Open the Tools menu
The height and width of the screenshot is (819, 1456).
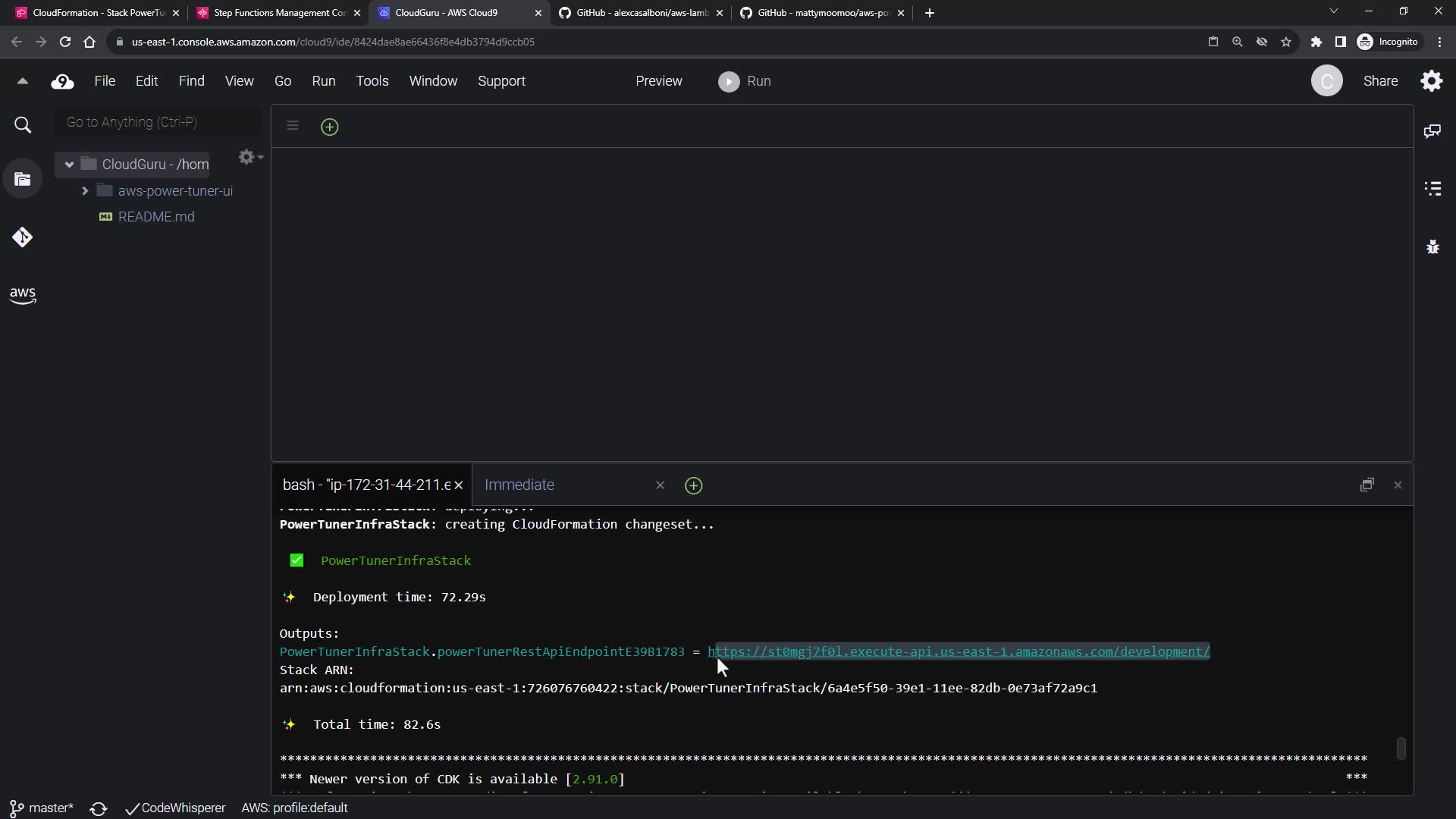point(372,81)
